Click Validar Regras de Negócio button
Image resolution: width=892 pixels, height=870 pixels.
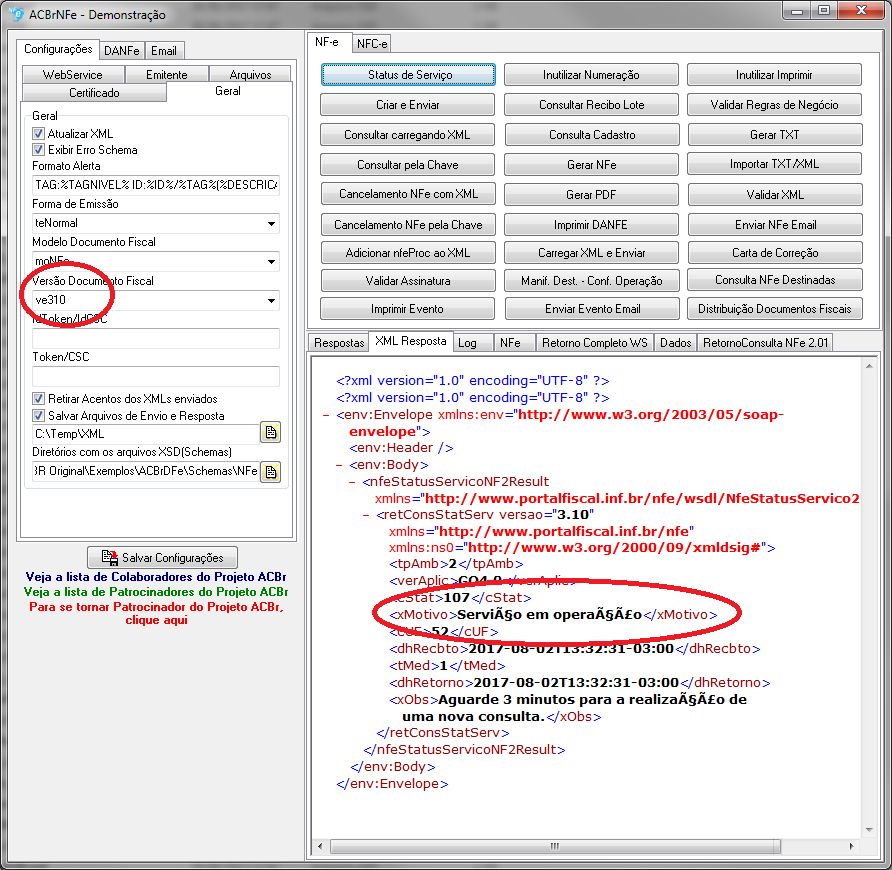coord(774,105)
